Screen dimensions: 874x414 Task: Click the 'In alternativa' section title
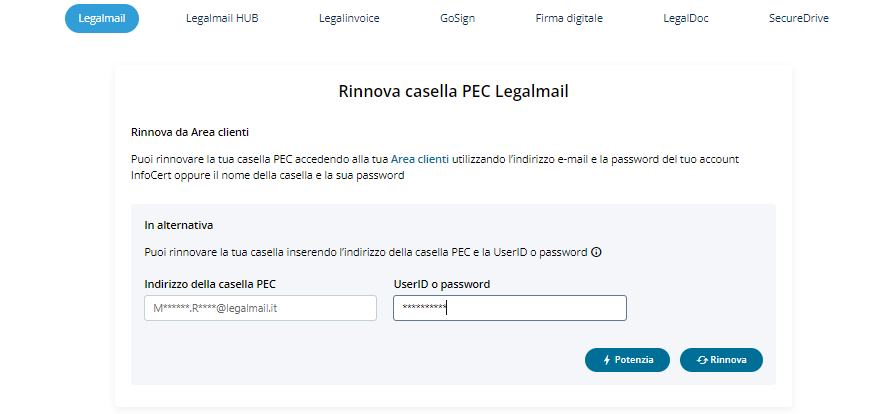point(179,225)
